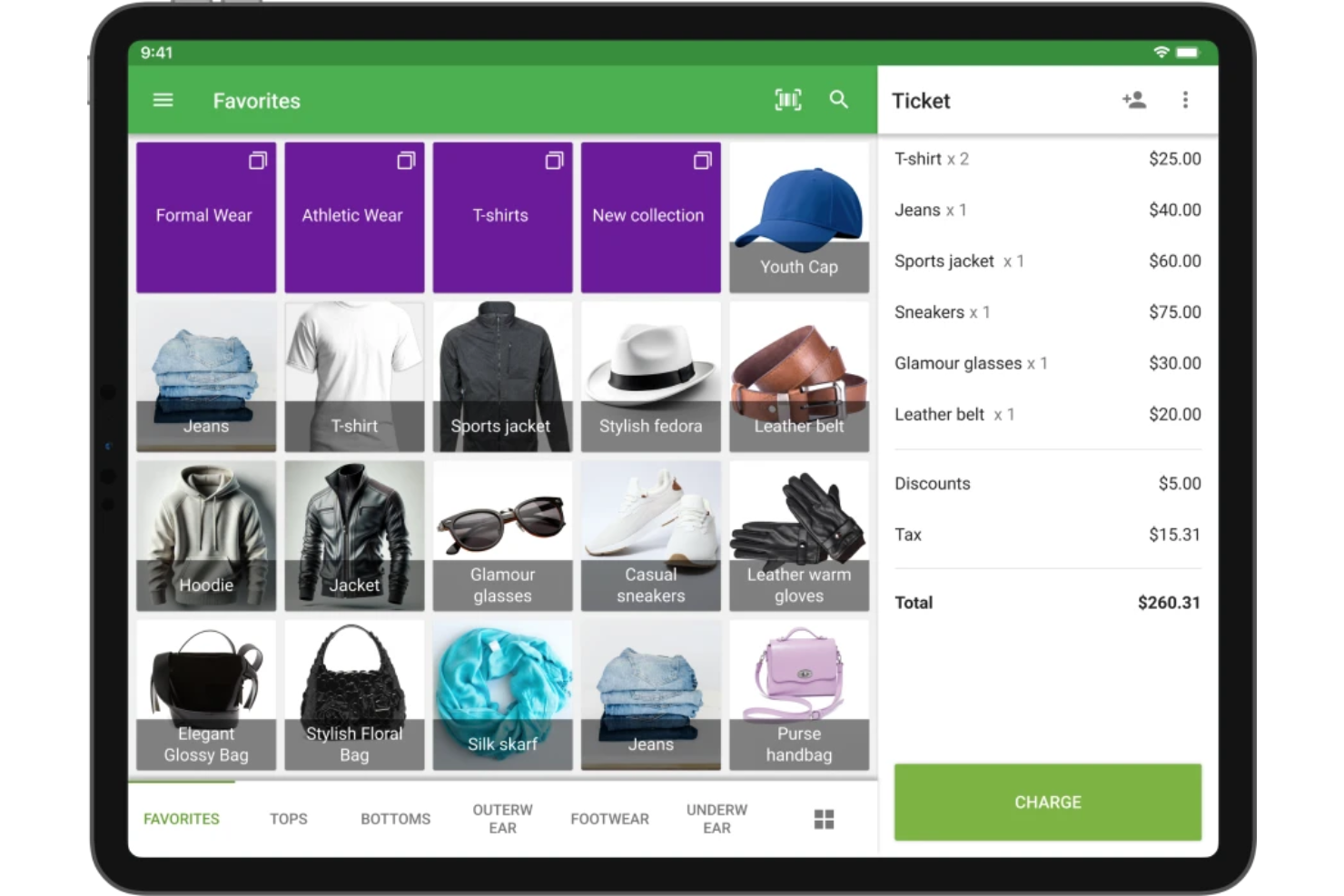Select the Bottoms tab
The height and width of the screenshot is (896, 1344).
pyautogui.click(x=394, y=818)
